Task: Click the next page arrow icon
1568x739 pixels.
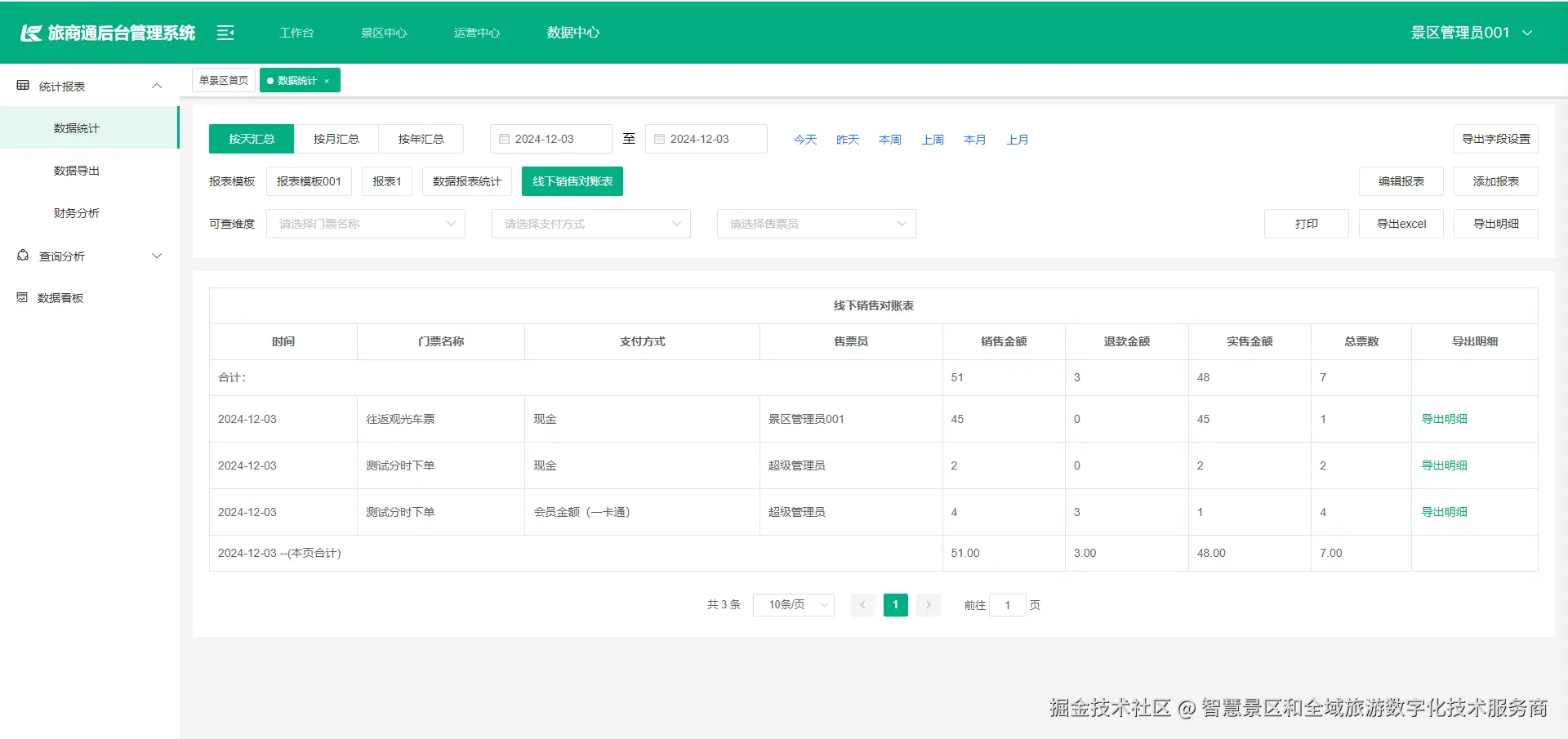Action: (x=928, y=605)
